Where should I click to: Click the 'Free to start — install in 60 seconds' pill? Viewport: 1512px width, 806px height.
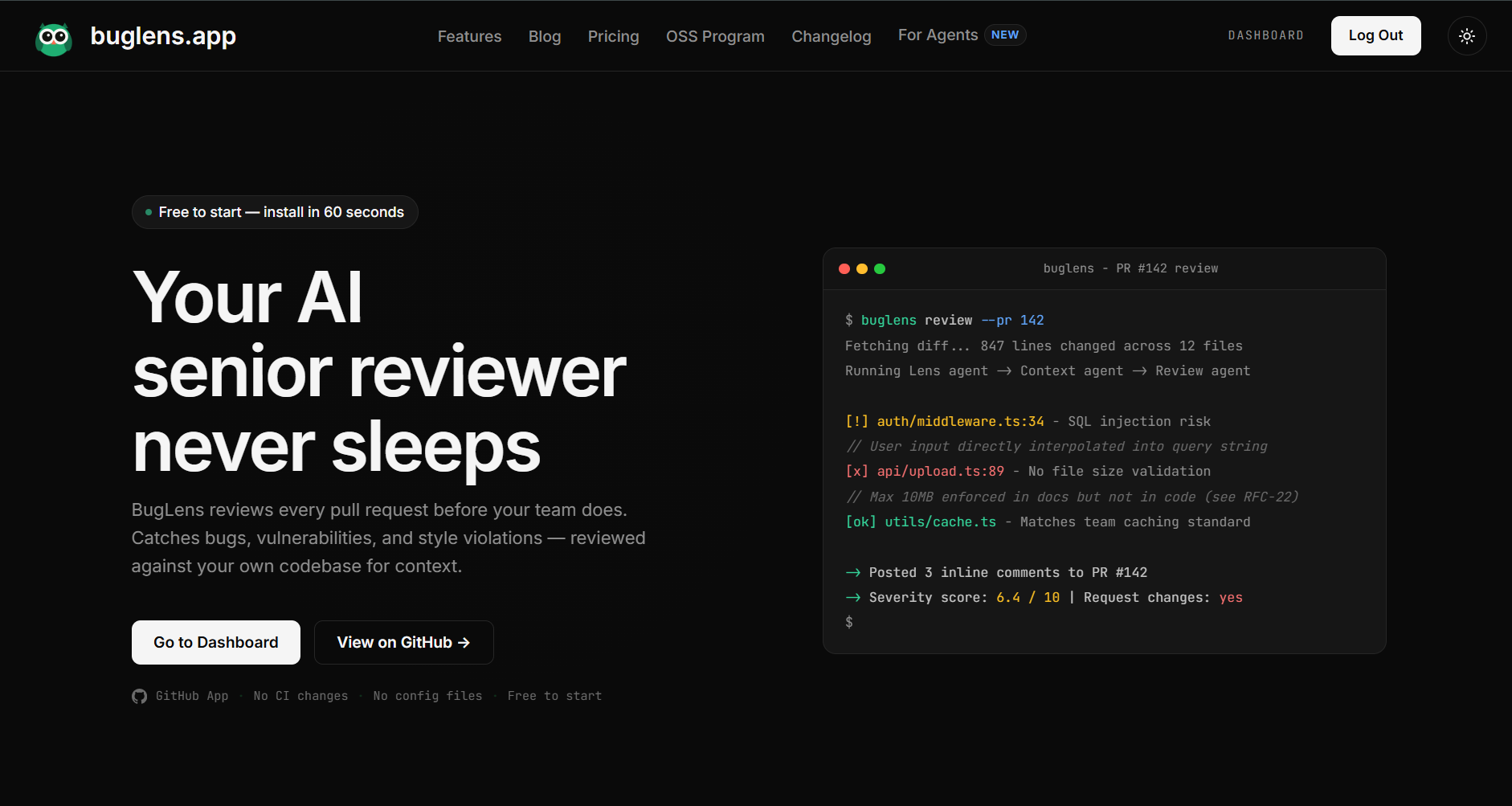click(x=275, y=212)
